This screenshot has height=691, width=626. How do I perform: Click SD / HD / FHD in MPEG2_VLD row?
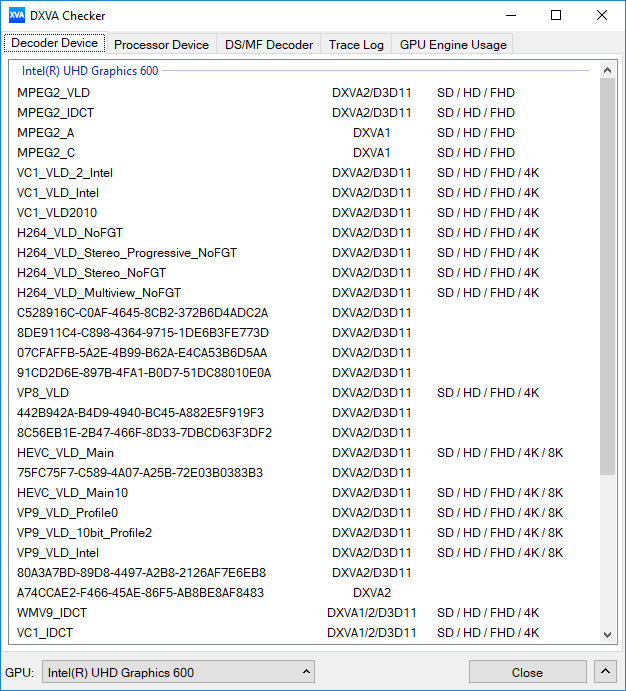pyautogui.click(x=476, y=93)
